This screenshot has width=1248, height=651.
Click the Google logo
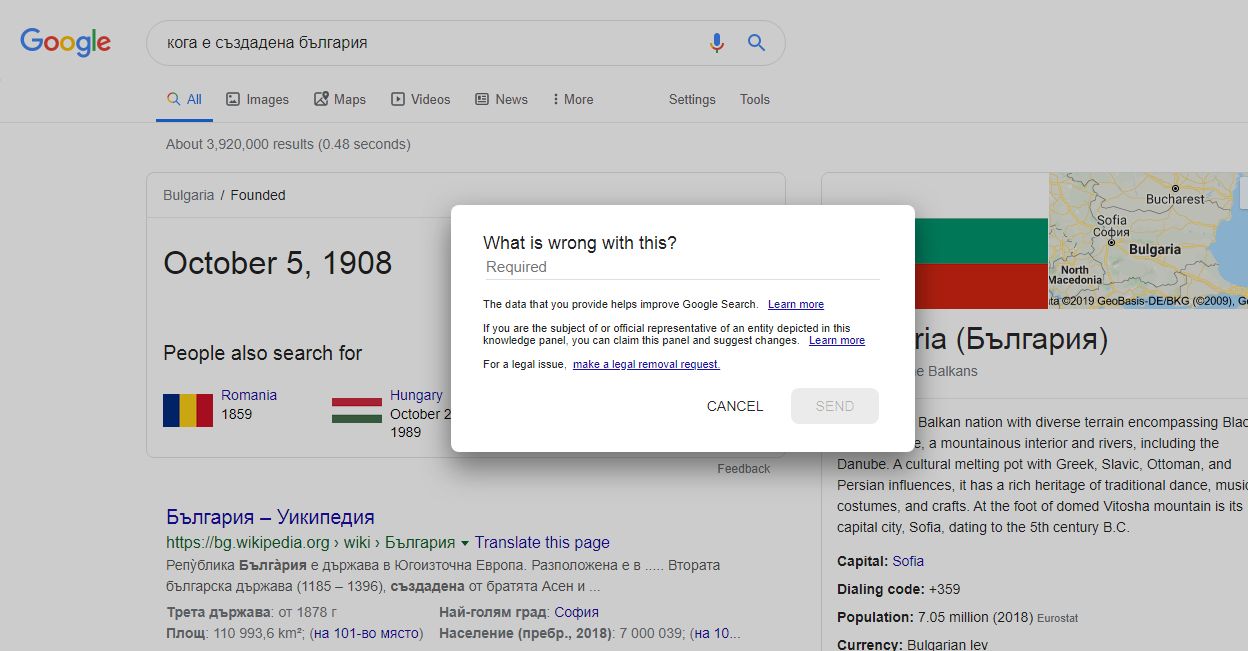pyautogui.click(x=65, y=42)
